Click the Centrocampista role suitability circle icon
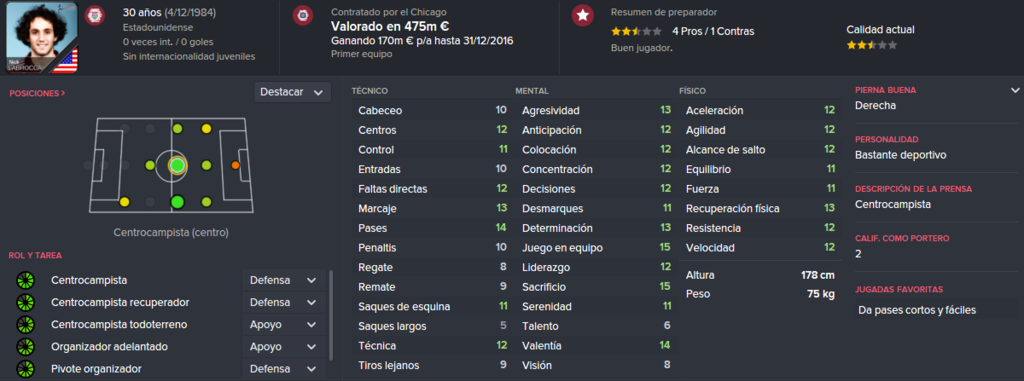Viewport: 1024px width, 381px height. 25,280
